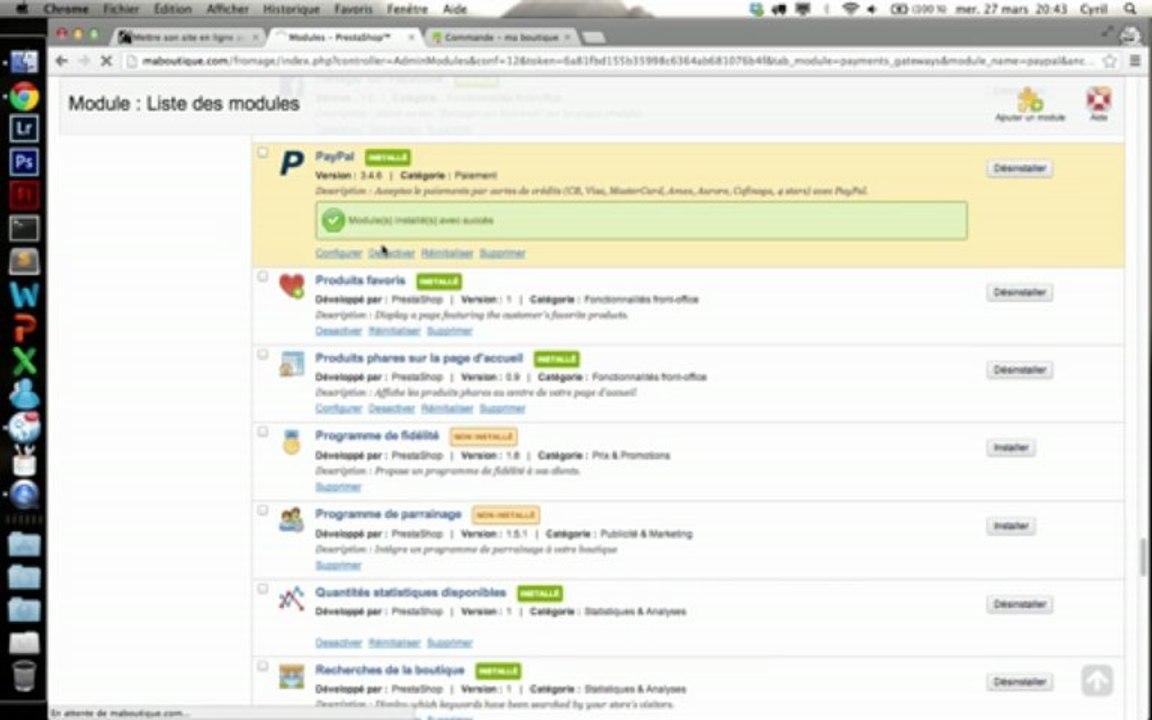Viewport: 1152px width, 720px height.
Task: Open the Produits favoris module title link
Action: point(360,281)
